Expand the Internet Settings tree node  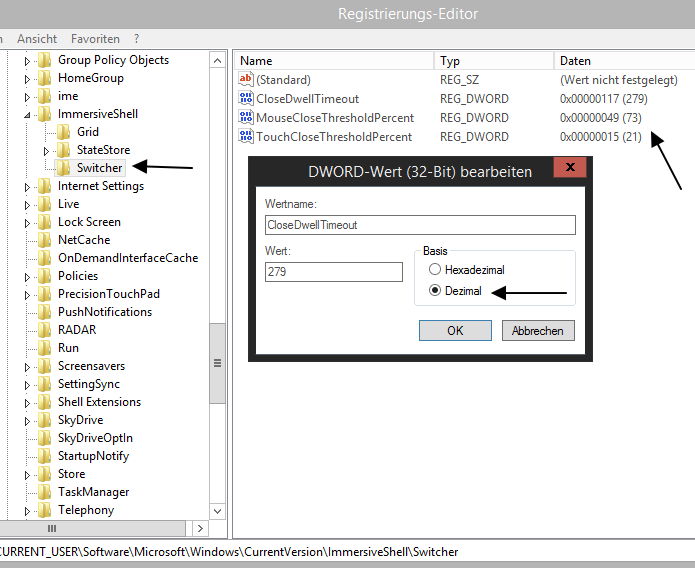(x=28, y=186)
